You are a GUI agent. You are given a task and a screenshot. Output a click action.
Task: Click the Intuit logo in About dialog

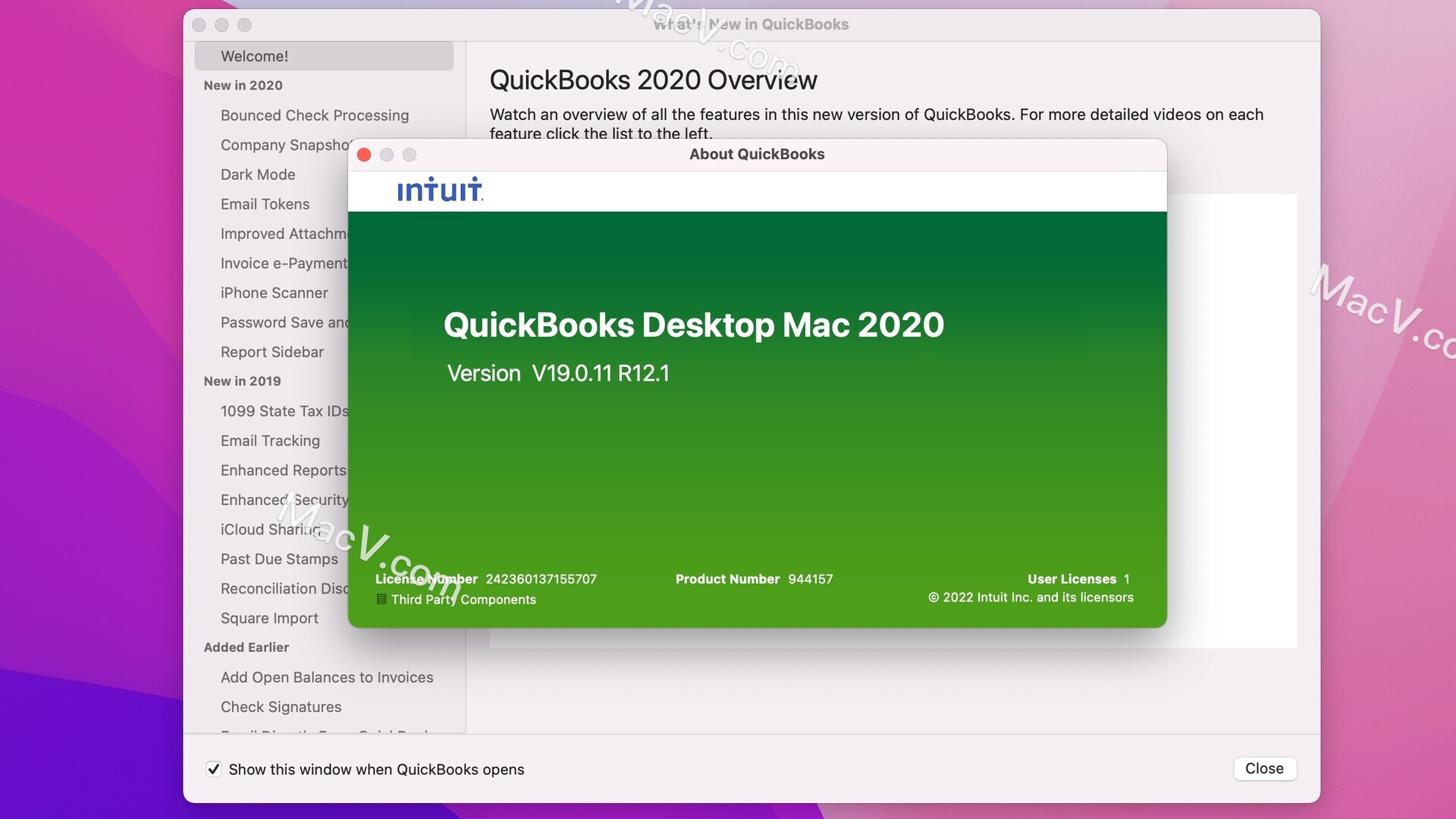click(440, 190)
